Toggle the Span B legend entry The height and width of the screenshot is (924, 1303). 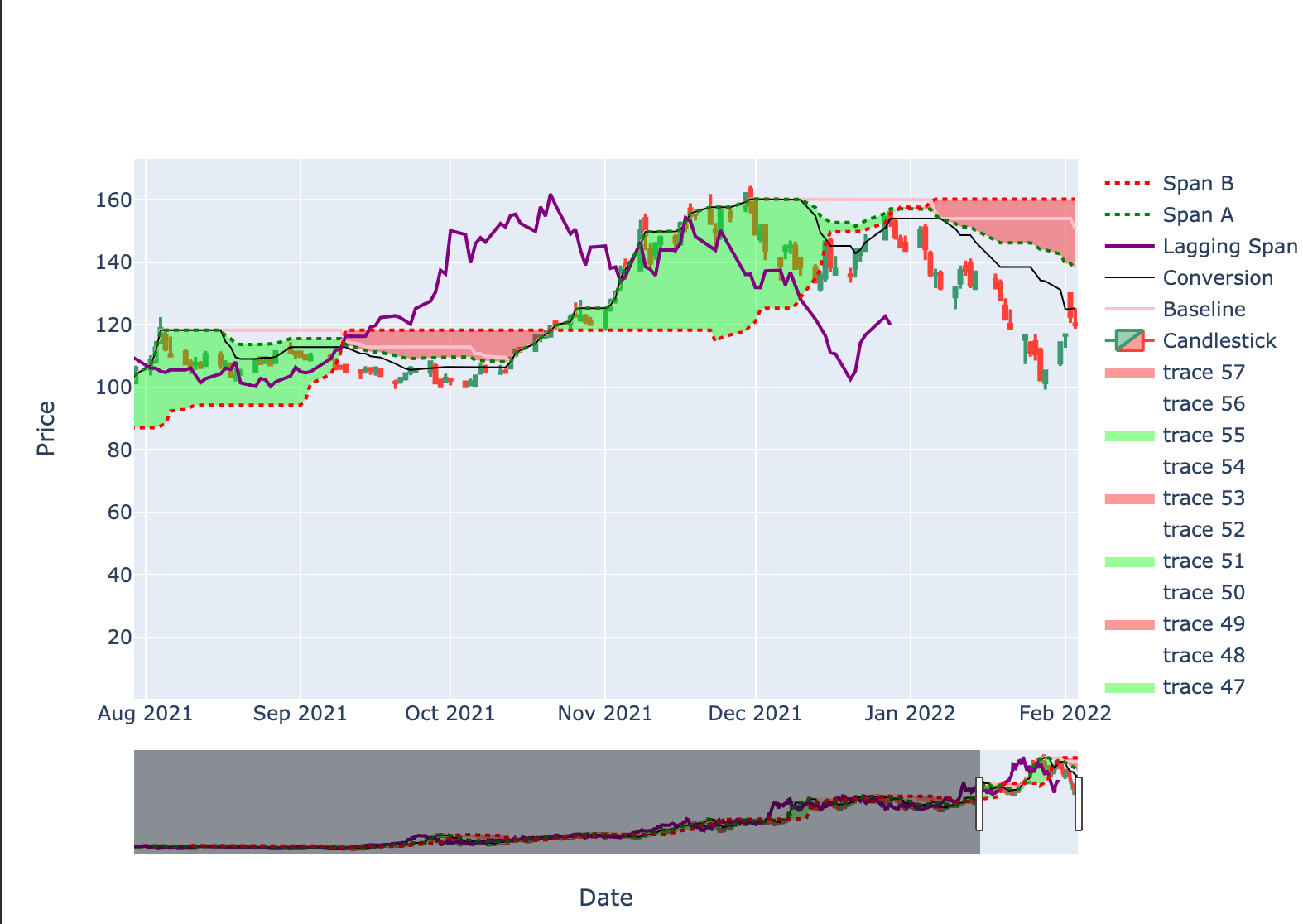click(x=1197, y=184)
